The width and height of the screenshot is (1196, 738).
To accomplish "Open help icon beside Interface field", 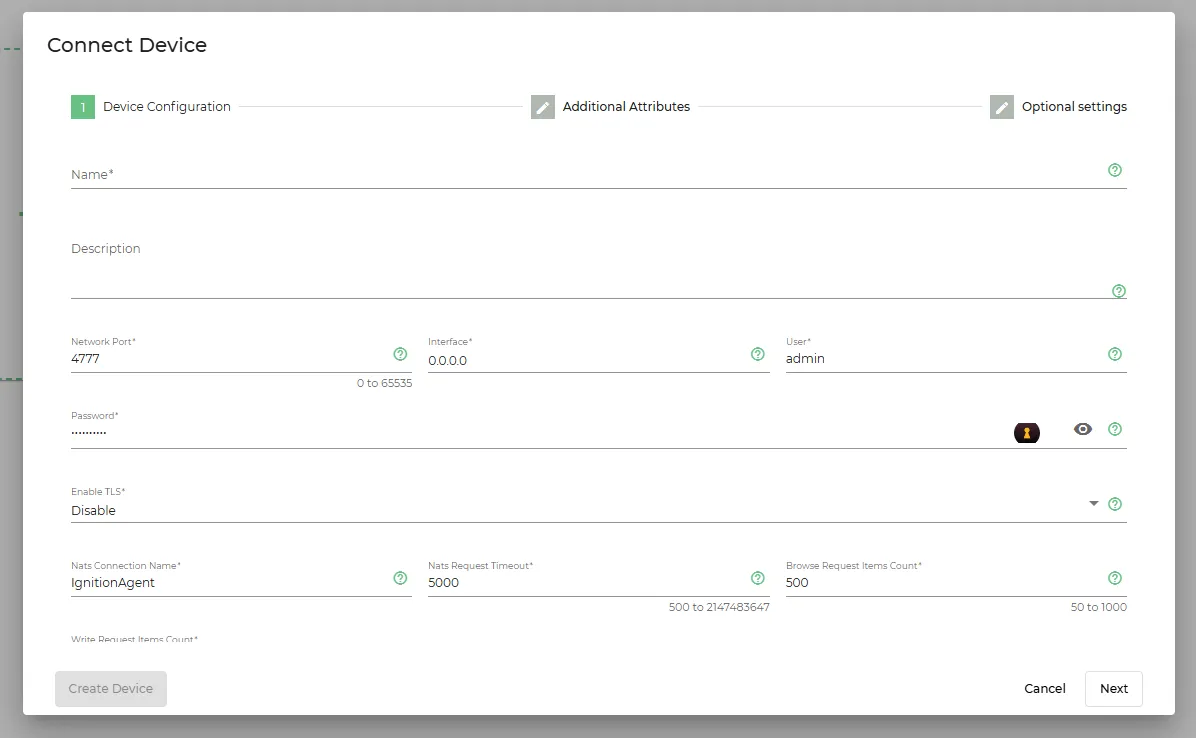I will (757, 354).
